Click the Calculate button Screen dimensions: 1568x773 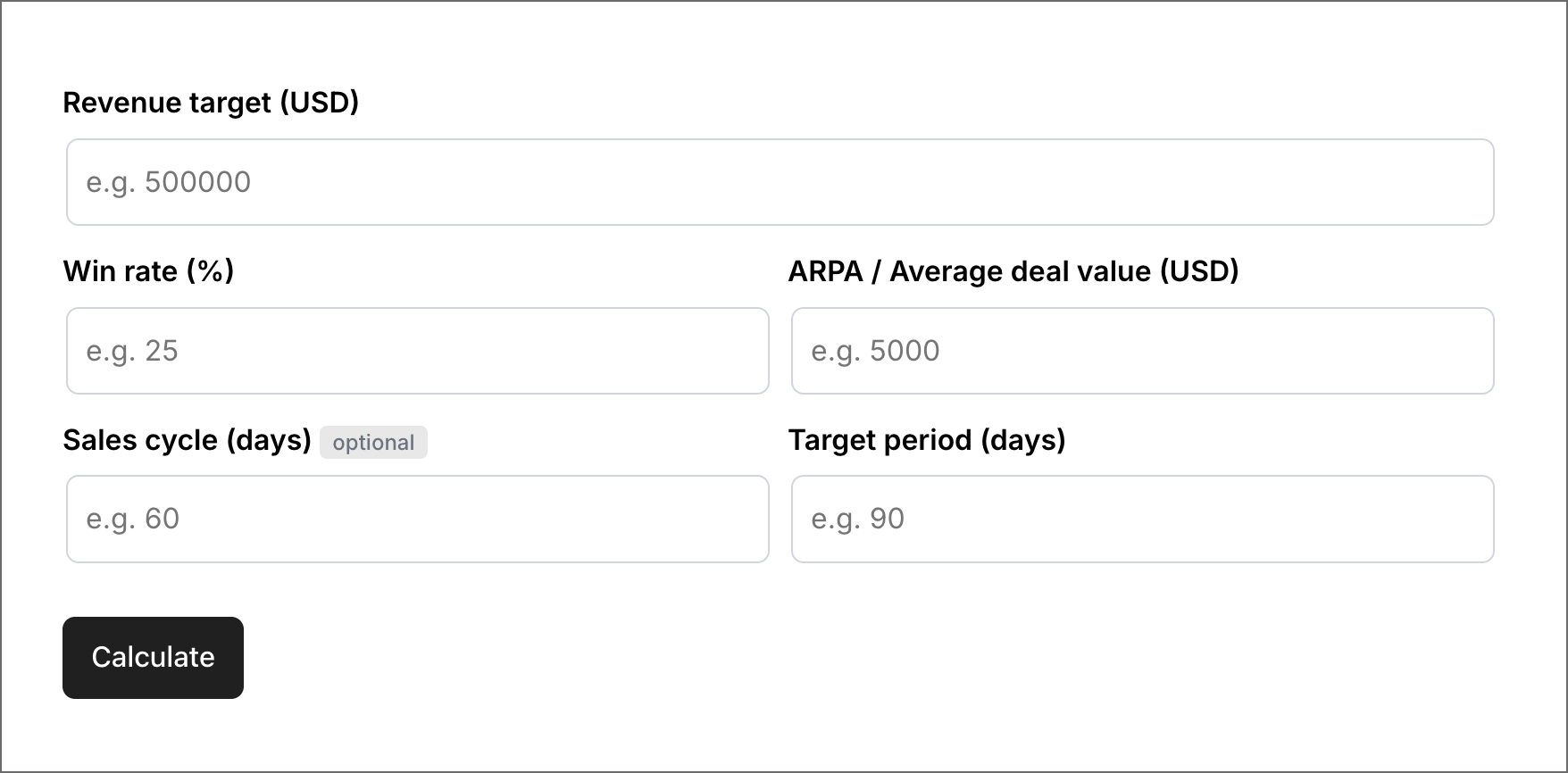[153, 657]
